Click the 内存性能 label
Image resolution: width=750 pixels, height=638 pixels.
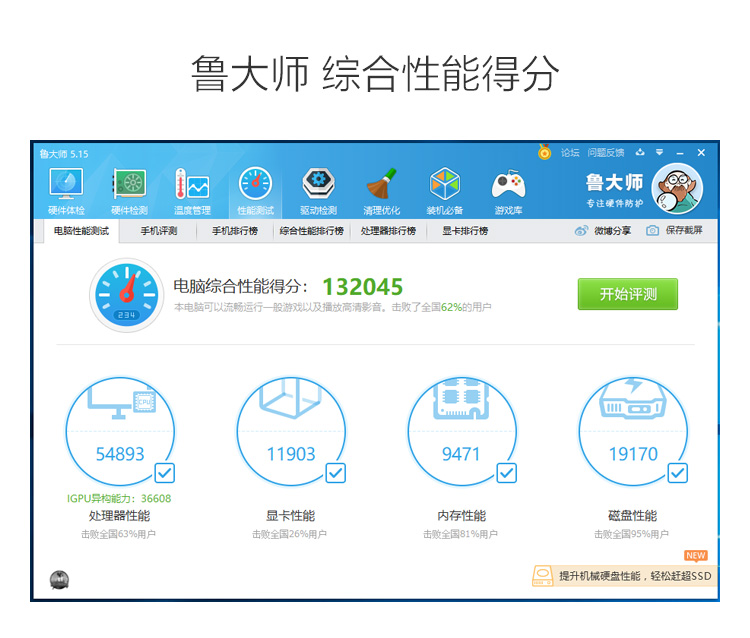(x=462, y=516)
